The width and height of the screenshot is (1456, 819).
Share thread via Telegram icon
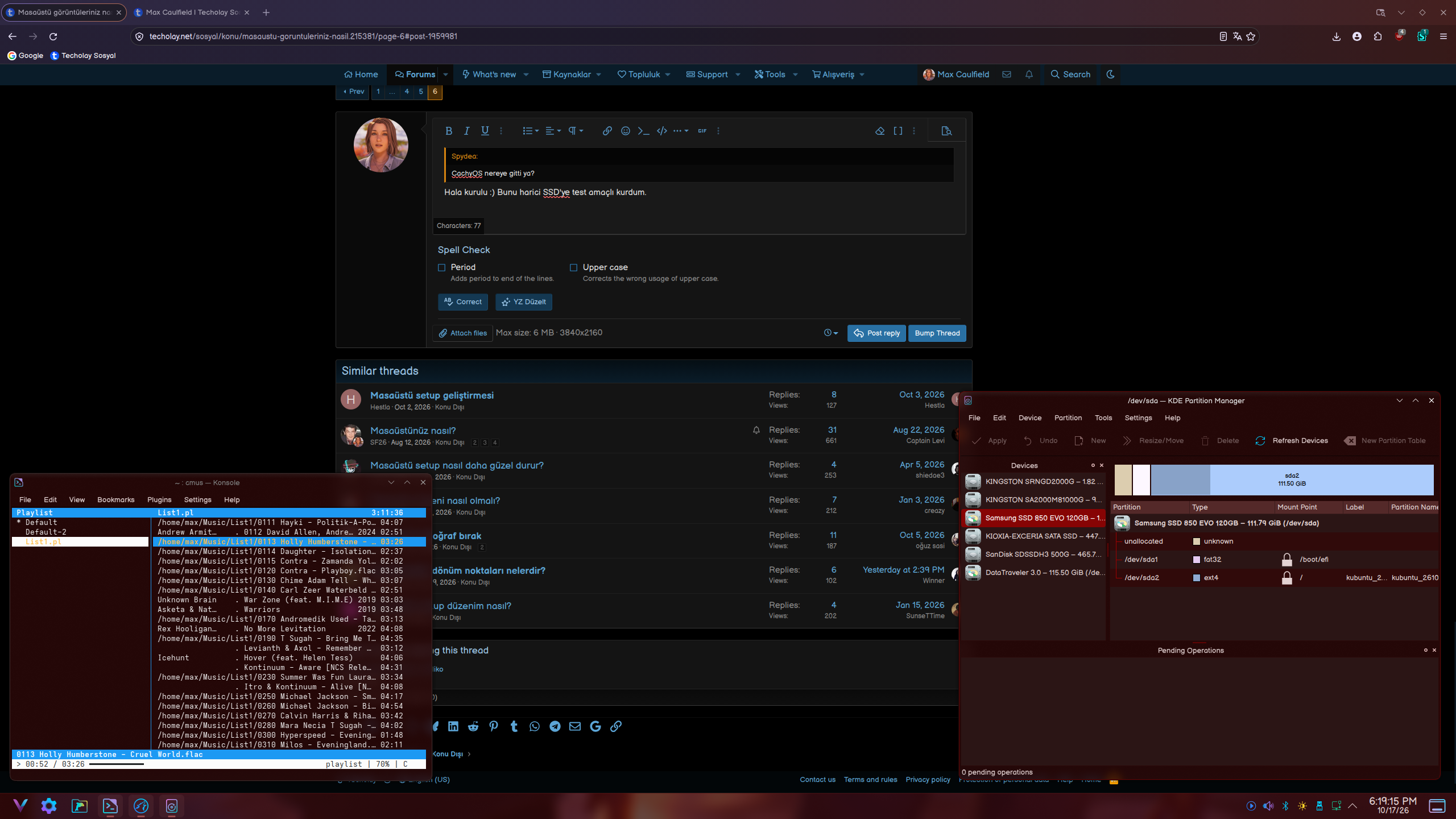[555, 726]
